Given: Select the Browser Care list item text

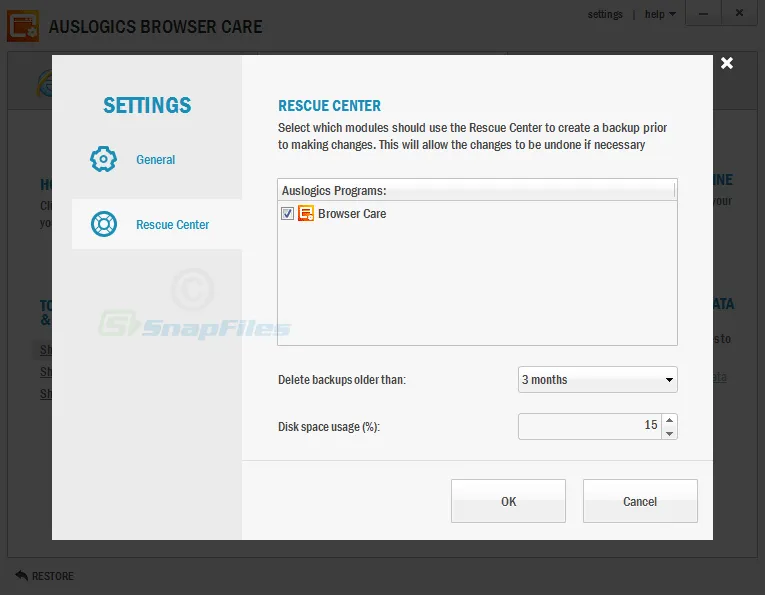Looking at the screenshot, I should tap(352, 214).
